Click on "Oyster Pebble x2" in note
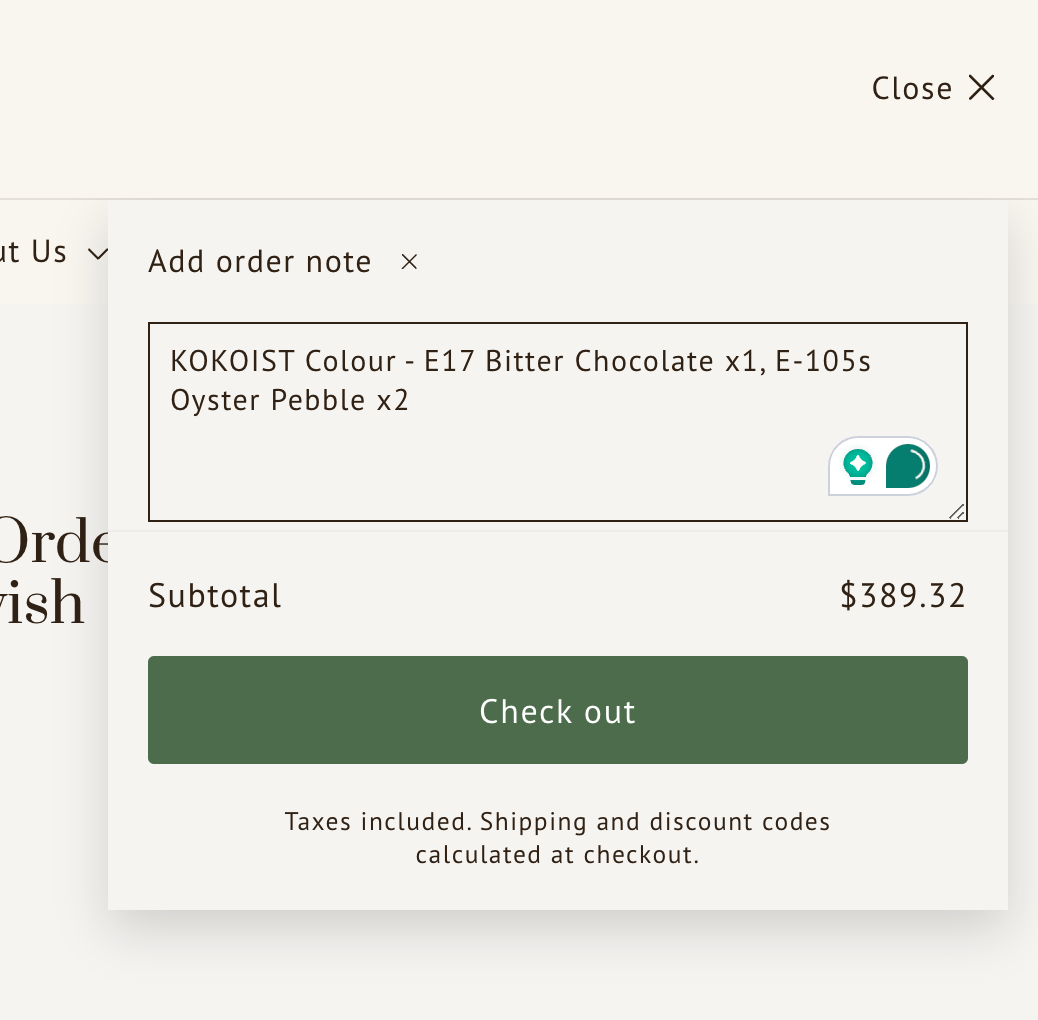 coord(289,401)
